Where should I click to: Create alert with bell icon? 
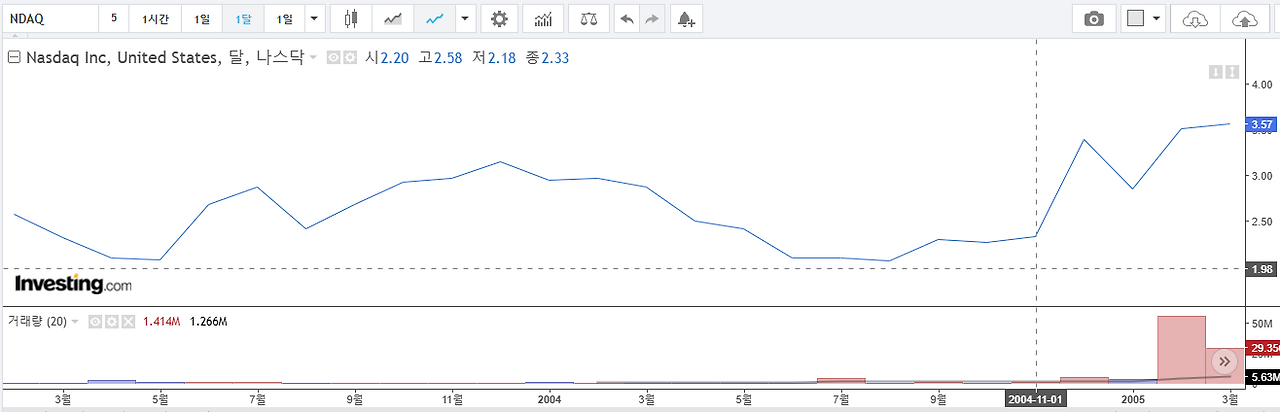tap(686, 19)
